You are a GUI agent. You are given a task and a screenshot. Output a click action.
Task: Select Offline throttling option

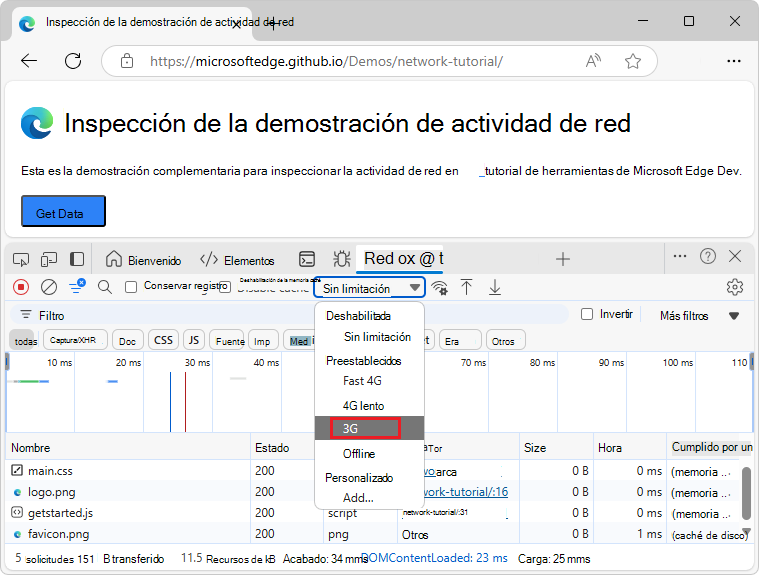pos(359,454)
